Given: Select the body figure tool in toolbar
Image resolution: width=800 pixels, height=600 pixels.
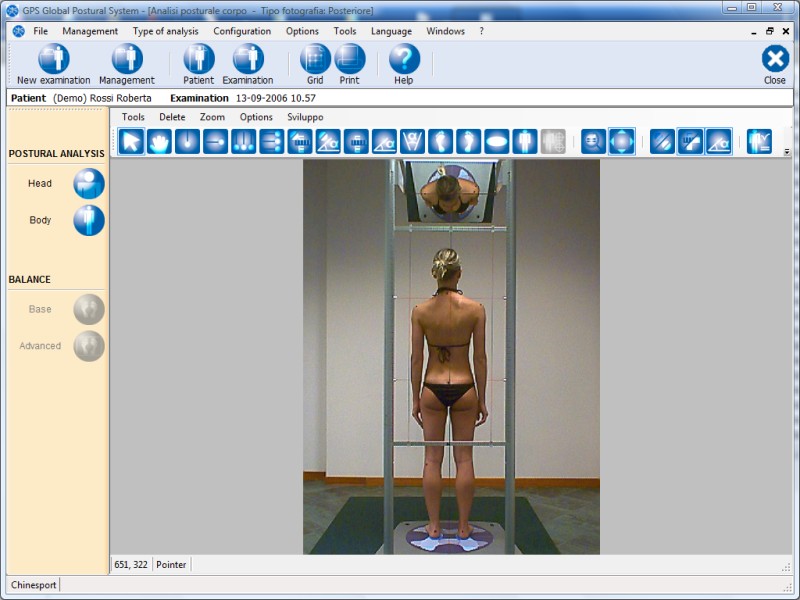Looking at the screenshot, I should [524, 141].
